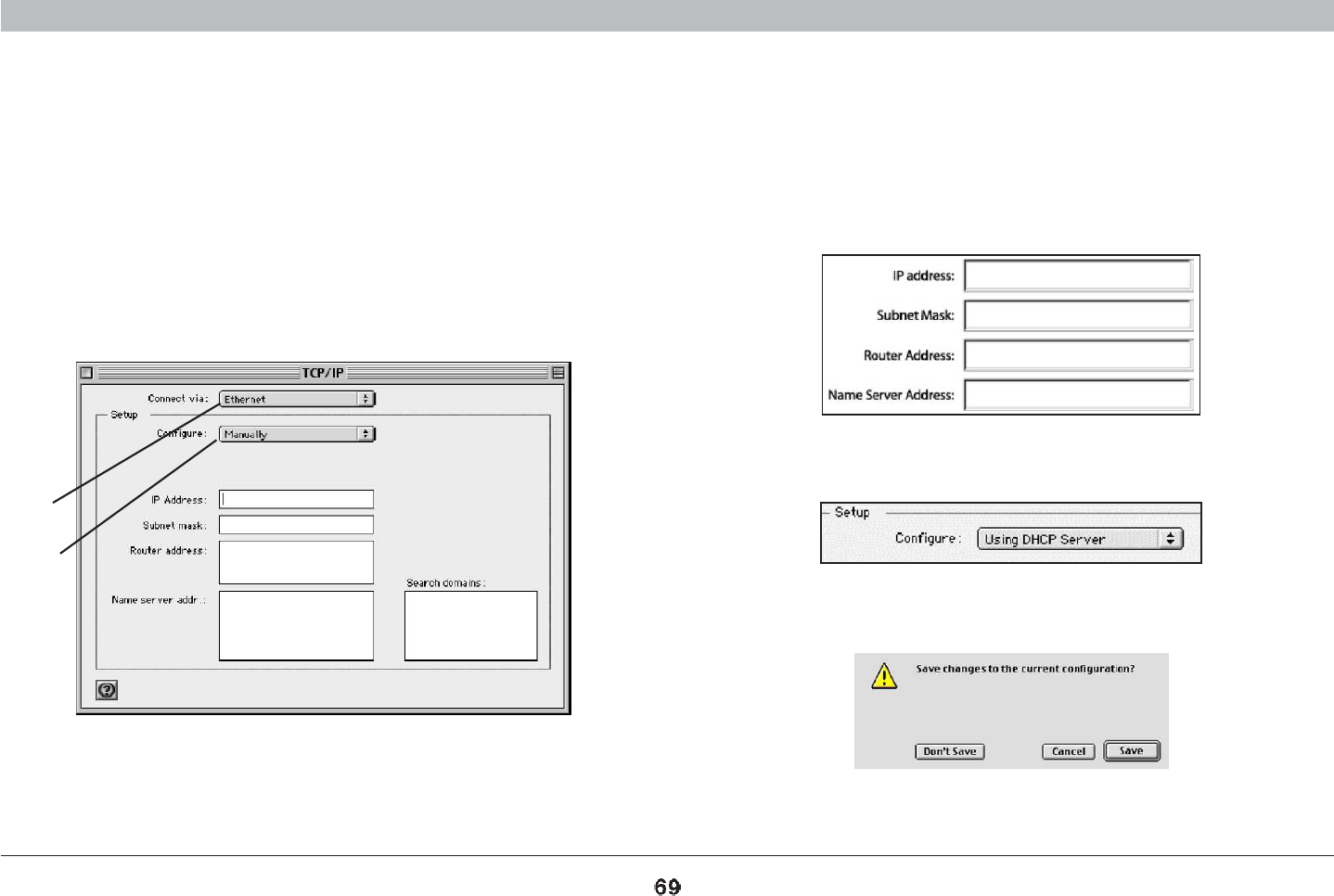This screenshot has height=896, width=1334.
Task: Open the Configure Manually dropdown
Action: (297, 434)
